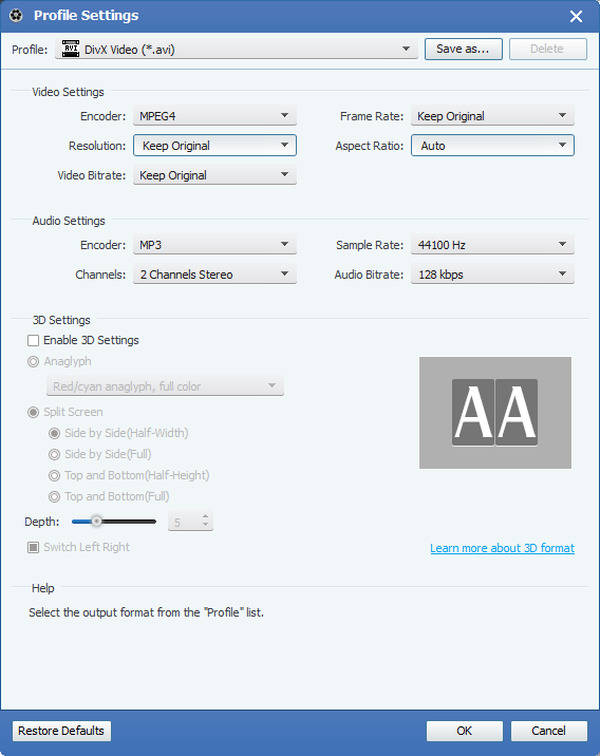The width and height of the screenshot is (600, 756).
Task: Enable 3D Settings checkbox
Action: [34, 340]
